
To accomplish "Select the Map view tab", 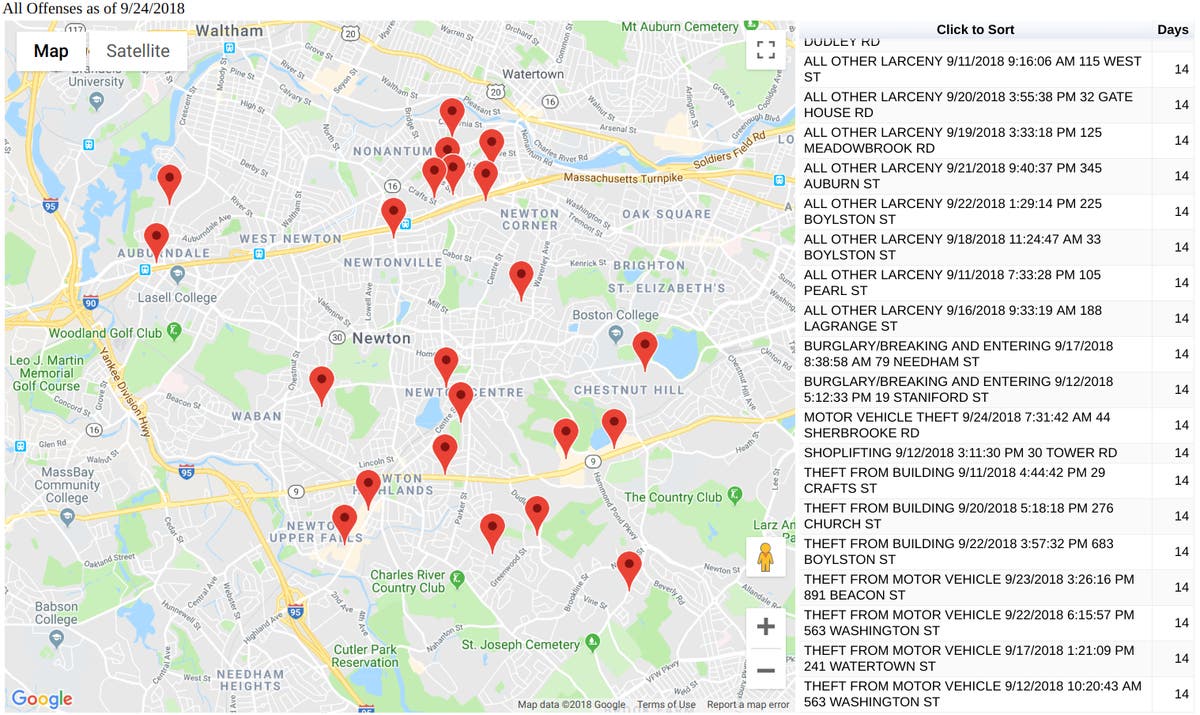I will [x=51, y=51].
